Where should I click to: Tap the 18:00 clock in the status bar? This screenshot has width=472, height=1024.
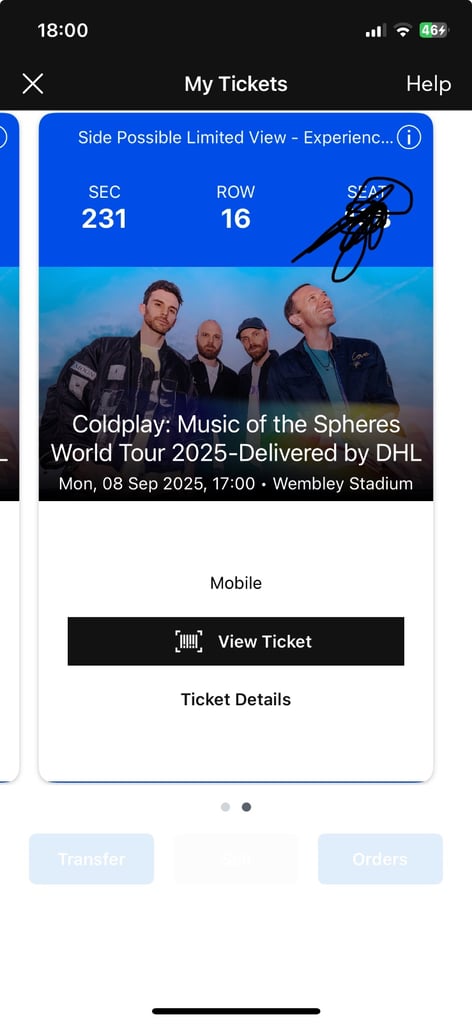pos(63,30)
